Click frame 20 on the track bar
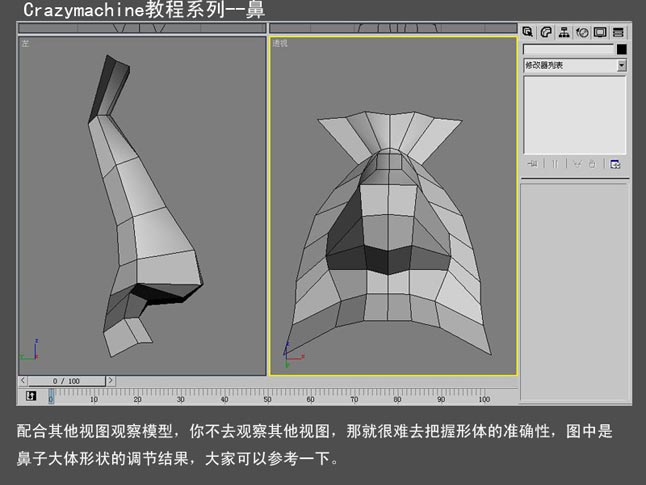The width and height of the screenshot is (646, 485). 138,399
